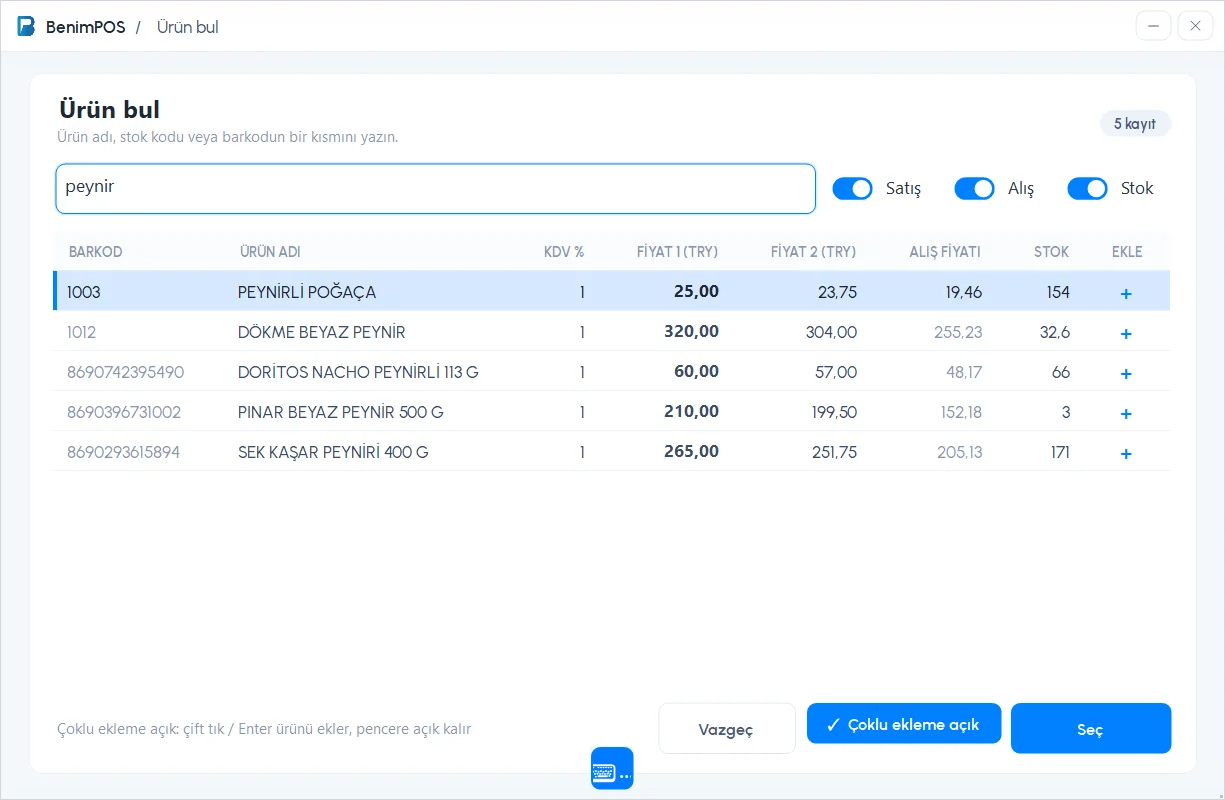Toggle the Alış switch

[975, 188]
